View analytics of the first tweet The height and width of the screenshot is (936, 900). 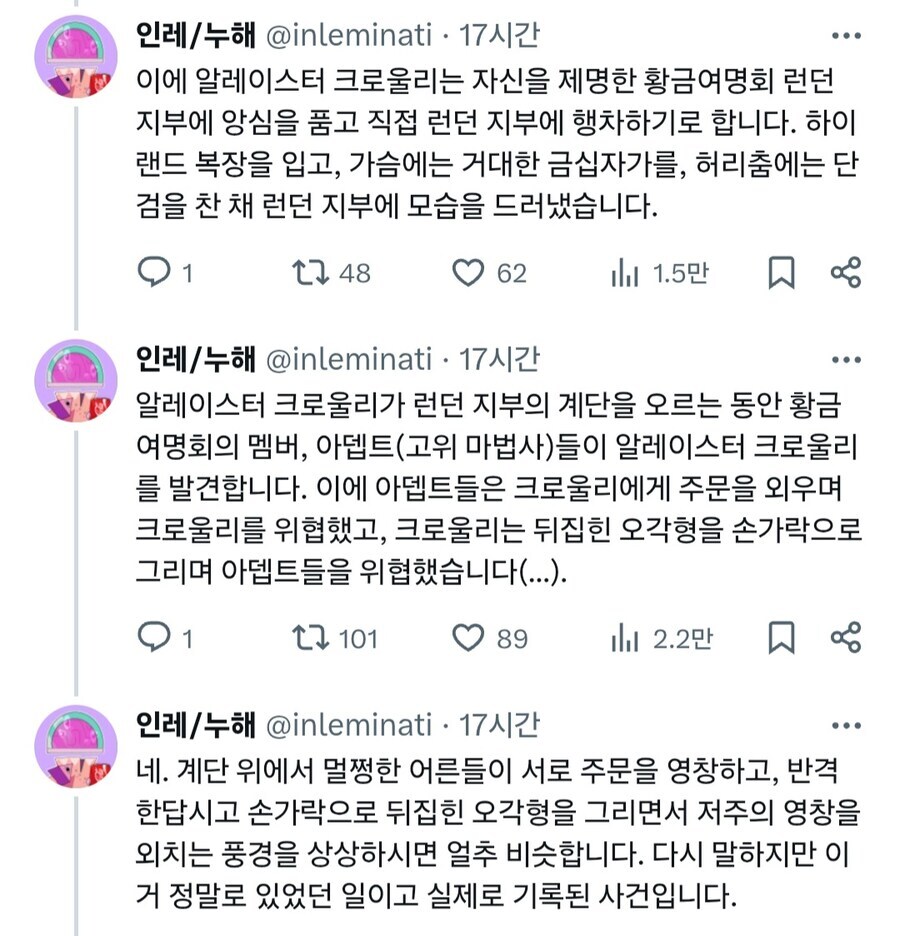(x=624, y=270)
